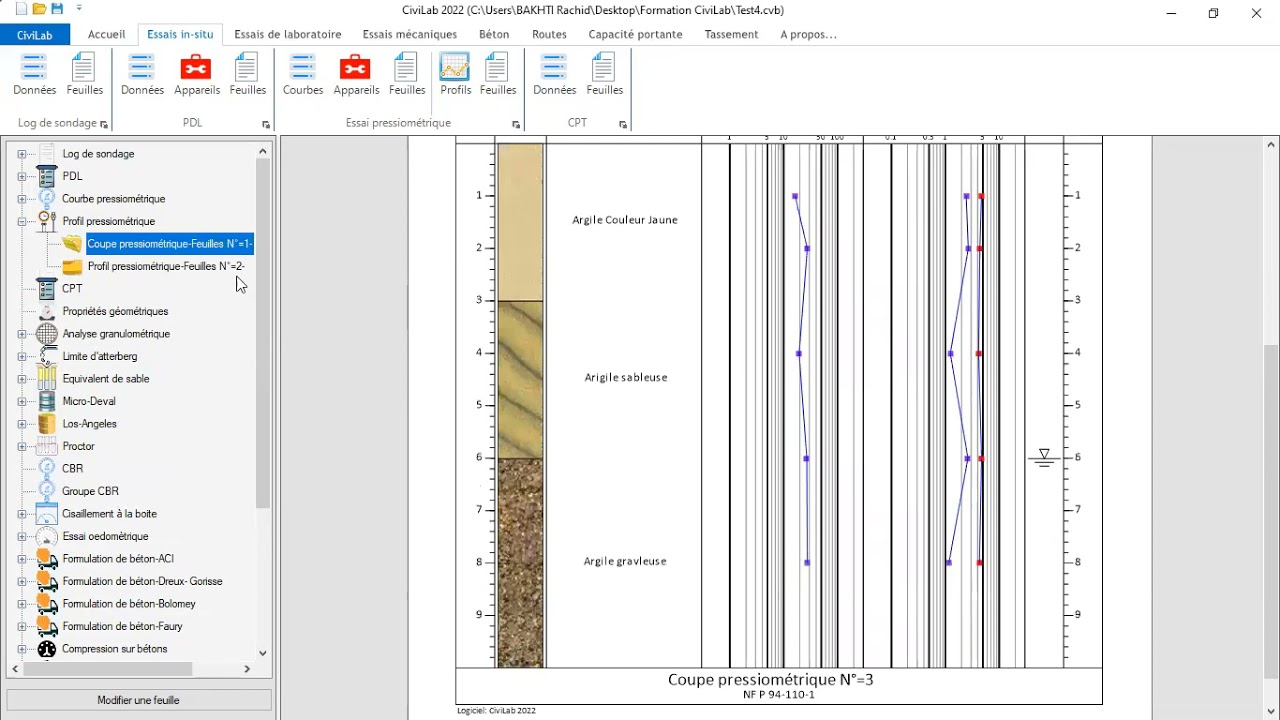
Task: Collapse the Profil pressiométrique tree node
Action: tap(22, 221)
